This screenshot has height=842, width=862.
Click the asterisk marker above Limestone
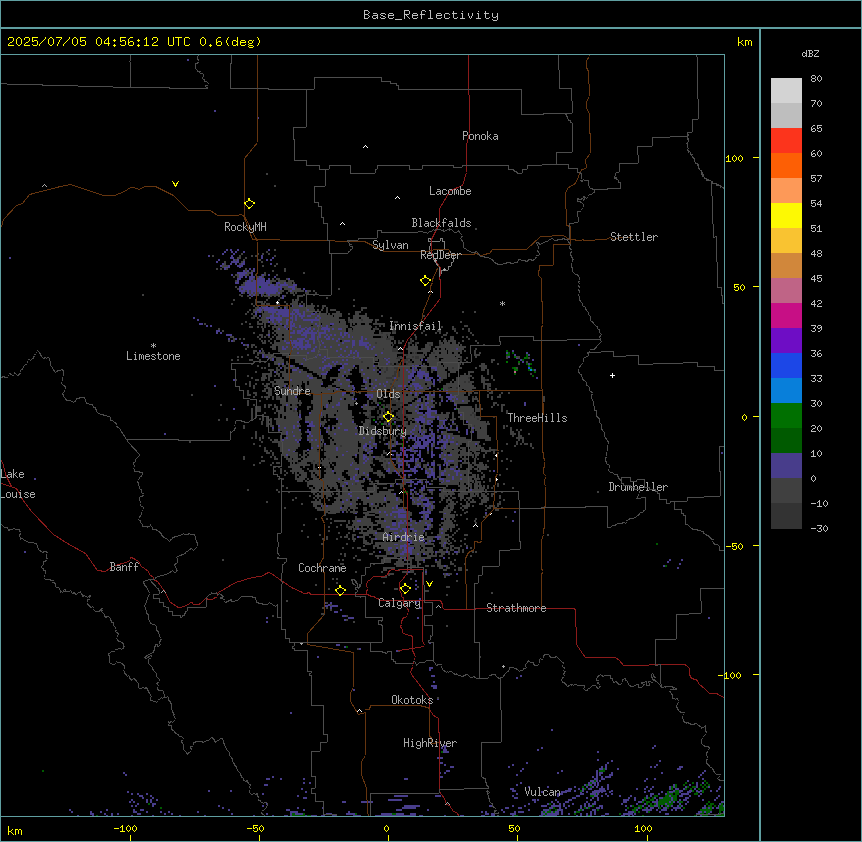point(153,346)
